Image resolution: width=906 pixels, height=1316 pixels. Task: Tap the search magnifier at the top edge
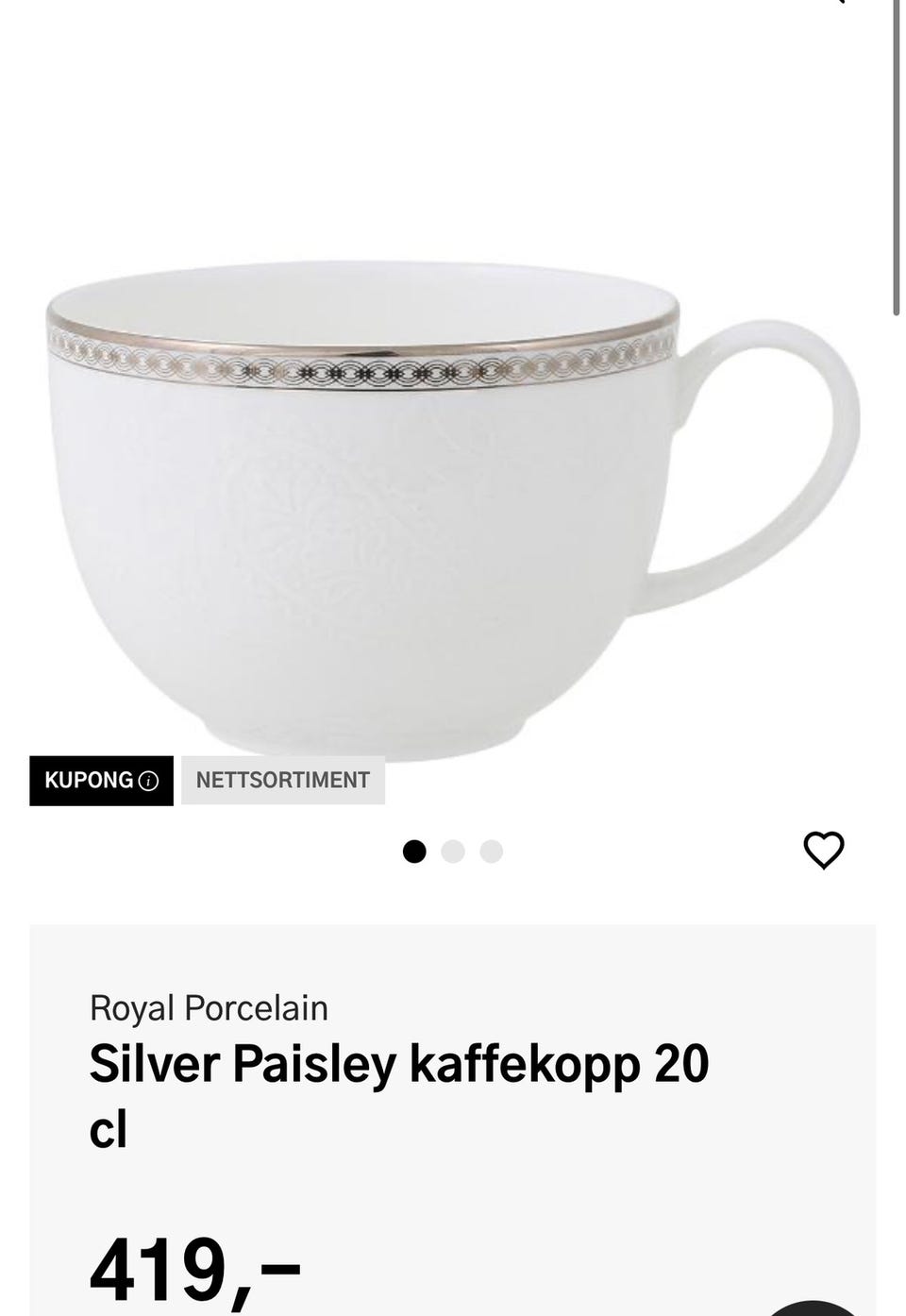point(834,3)
